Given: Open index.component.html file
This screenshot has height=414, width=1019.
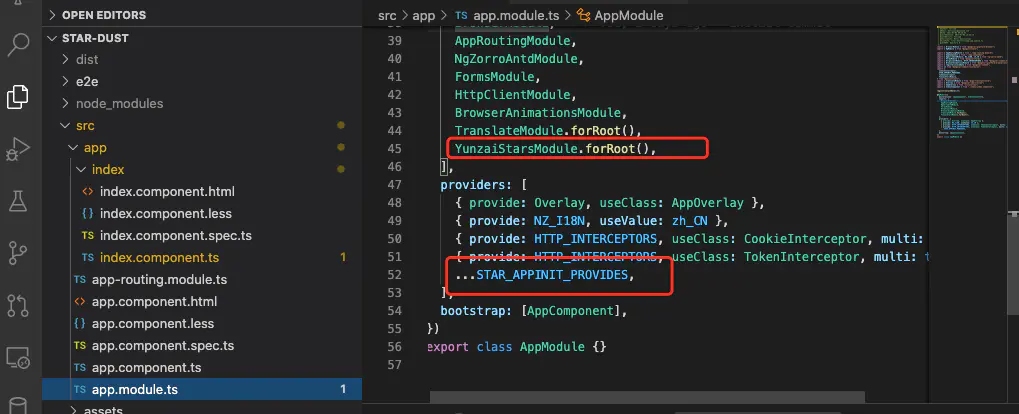Looking at the screenshot, I should (166, 191).
